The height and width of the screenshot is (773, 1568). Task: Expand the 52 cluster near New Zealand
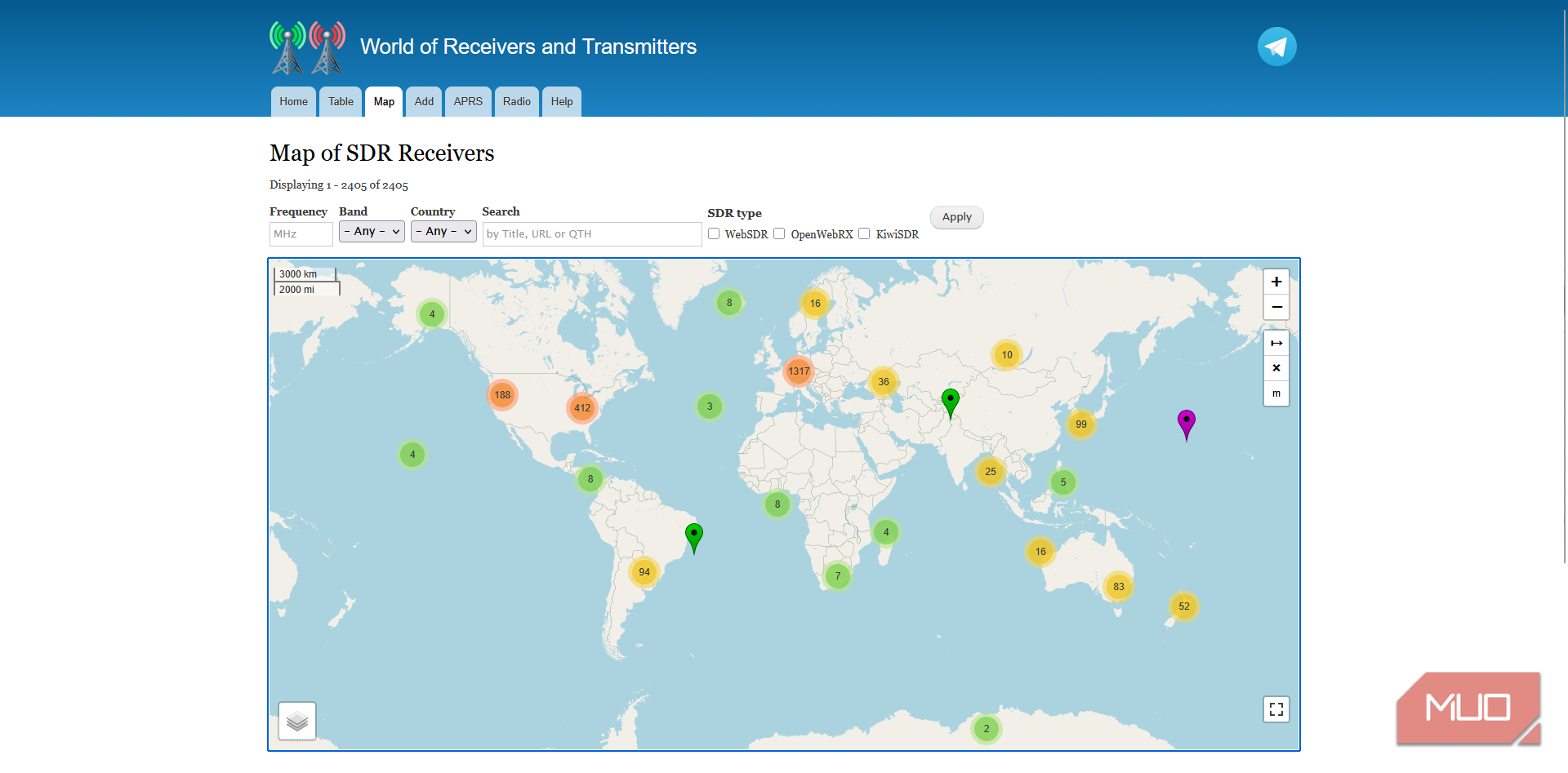[x=1184, y=606]
